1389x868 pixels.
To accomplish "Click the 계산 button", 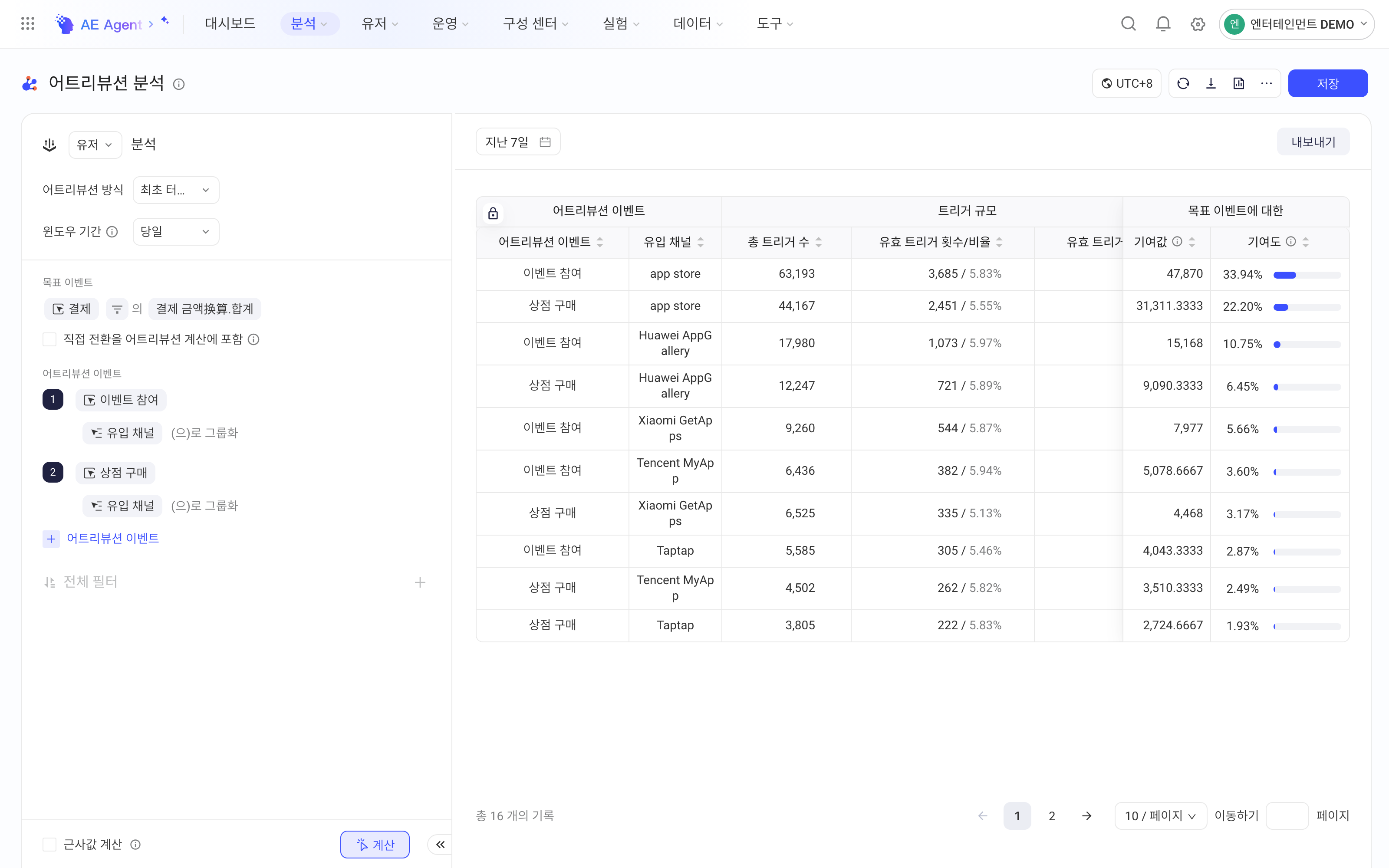I will tap(375, 845).
